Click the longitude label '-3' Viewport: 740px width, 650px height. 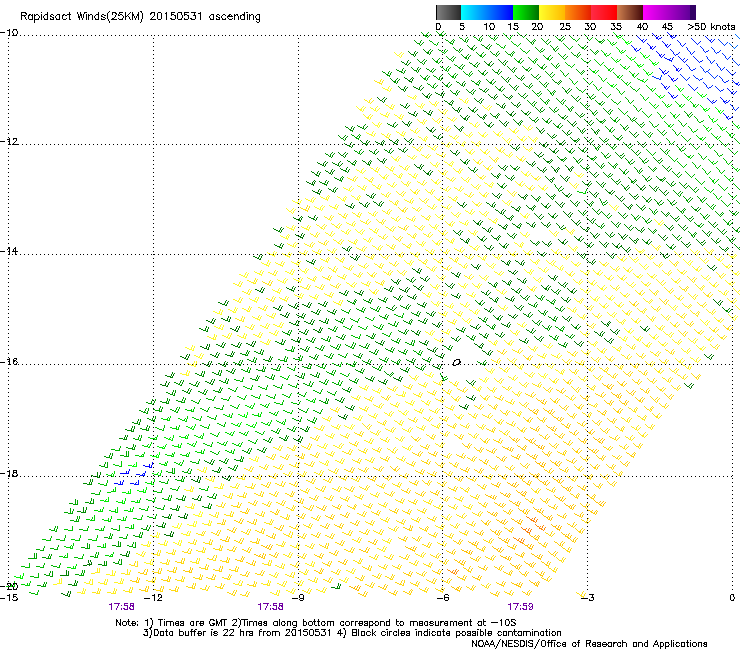point(588,598)
